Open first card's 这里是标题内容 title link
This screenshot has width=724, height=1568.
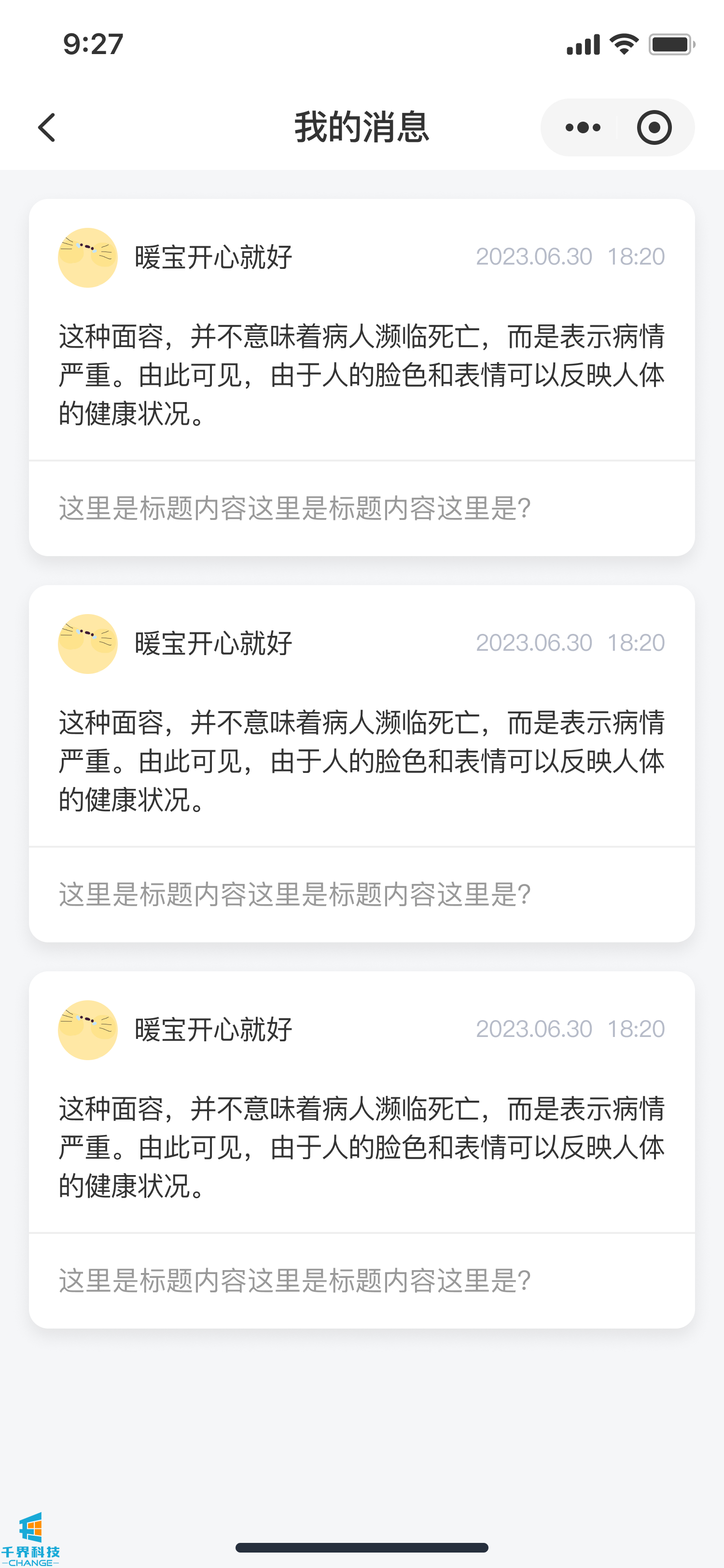[x=295, y=508]
